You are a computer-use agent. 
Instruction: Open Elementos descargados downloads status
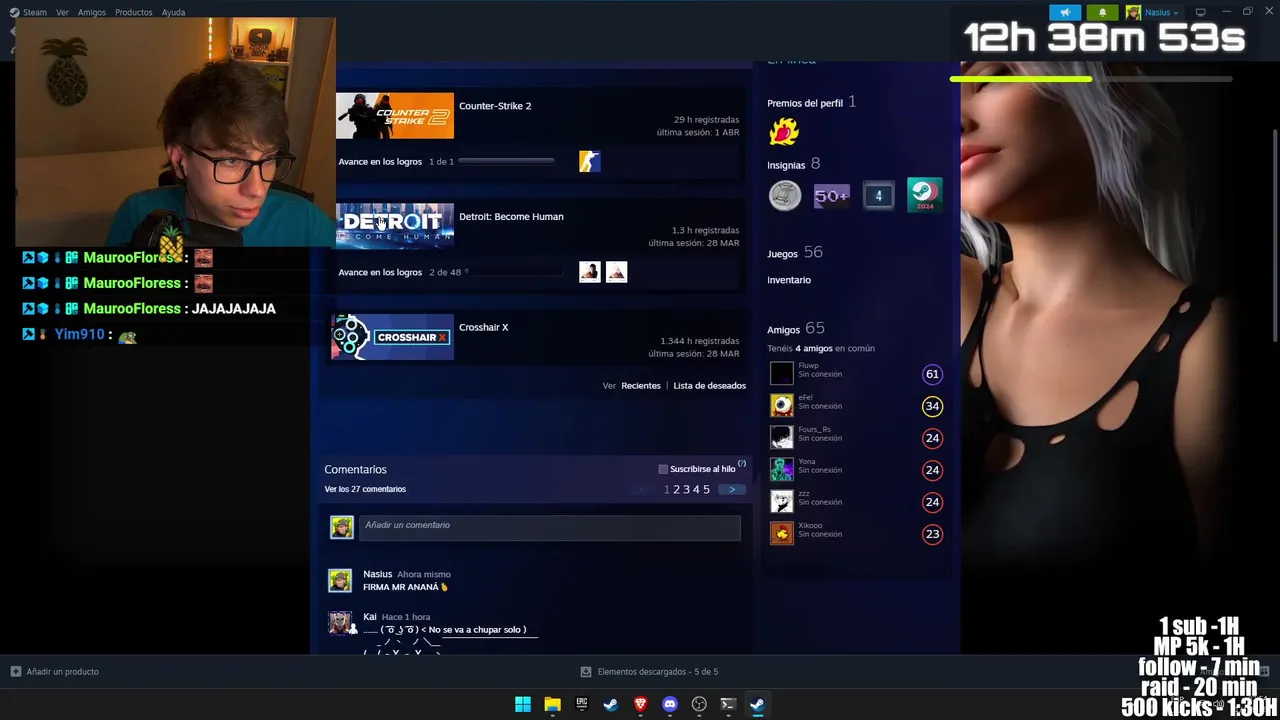click(649, 672)
